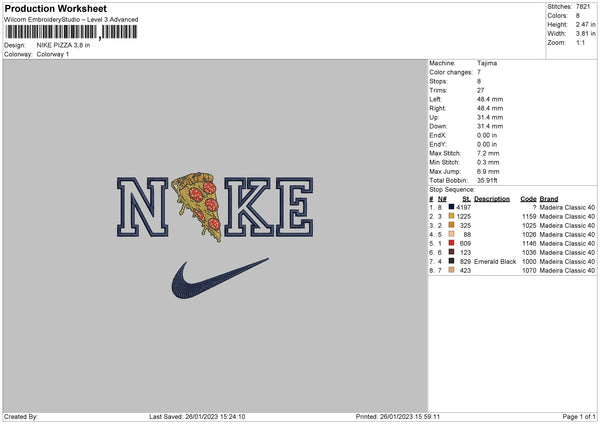Viewport: 600px width, 424px height.
Task: Click the Description column header
Action: (492, 199)
